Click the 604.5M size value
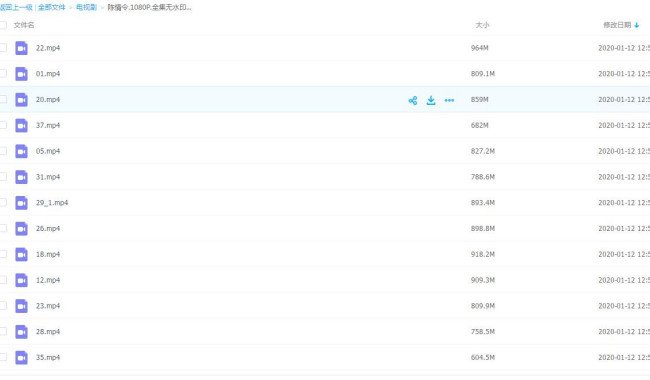This screenshot has height=380, width=650. 483,357
